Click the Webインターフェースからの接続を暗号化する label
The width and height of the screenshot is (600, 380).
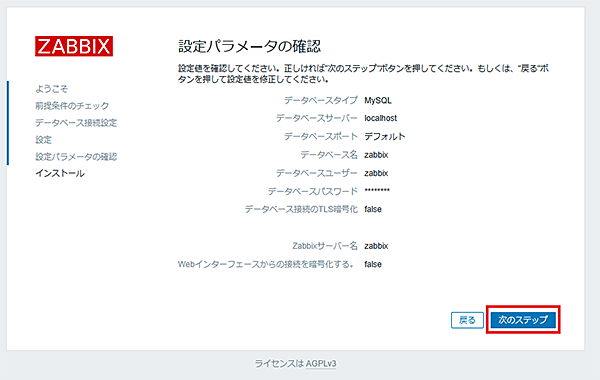pos(266,264)
